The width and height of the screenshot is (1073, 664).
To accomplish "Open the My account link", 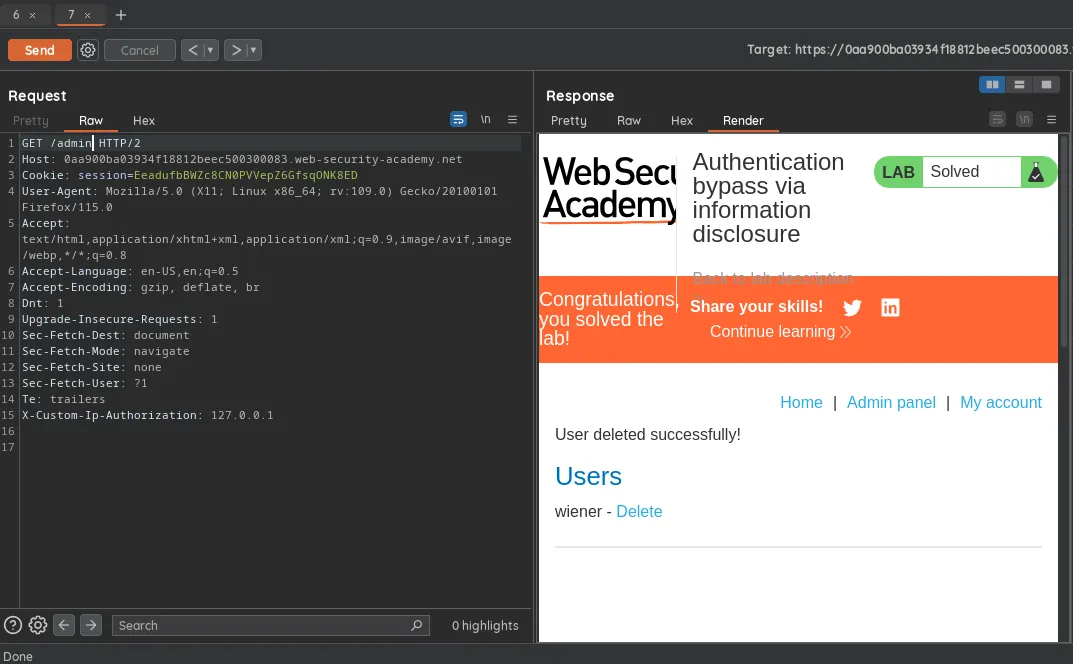I will (x=1000, y=403).
